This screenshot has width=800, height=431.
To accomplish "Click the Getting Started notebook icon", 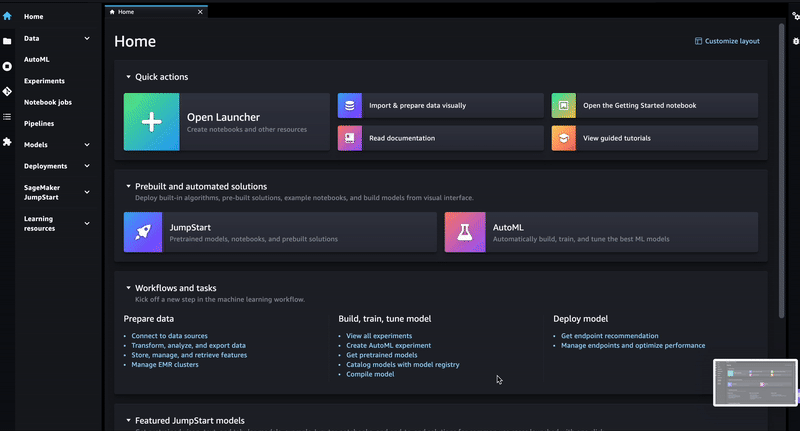I will tap(563, 106).
